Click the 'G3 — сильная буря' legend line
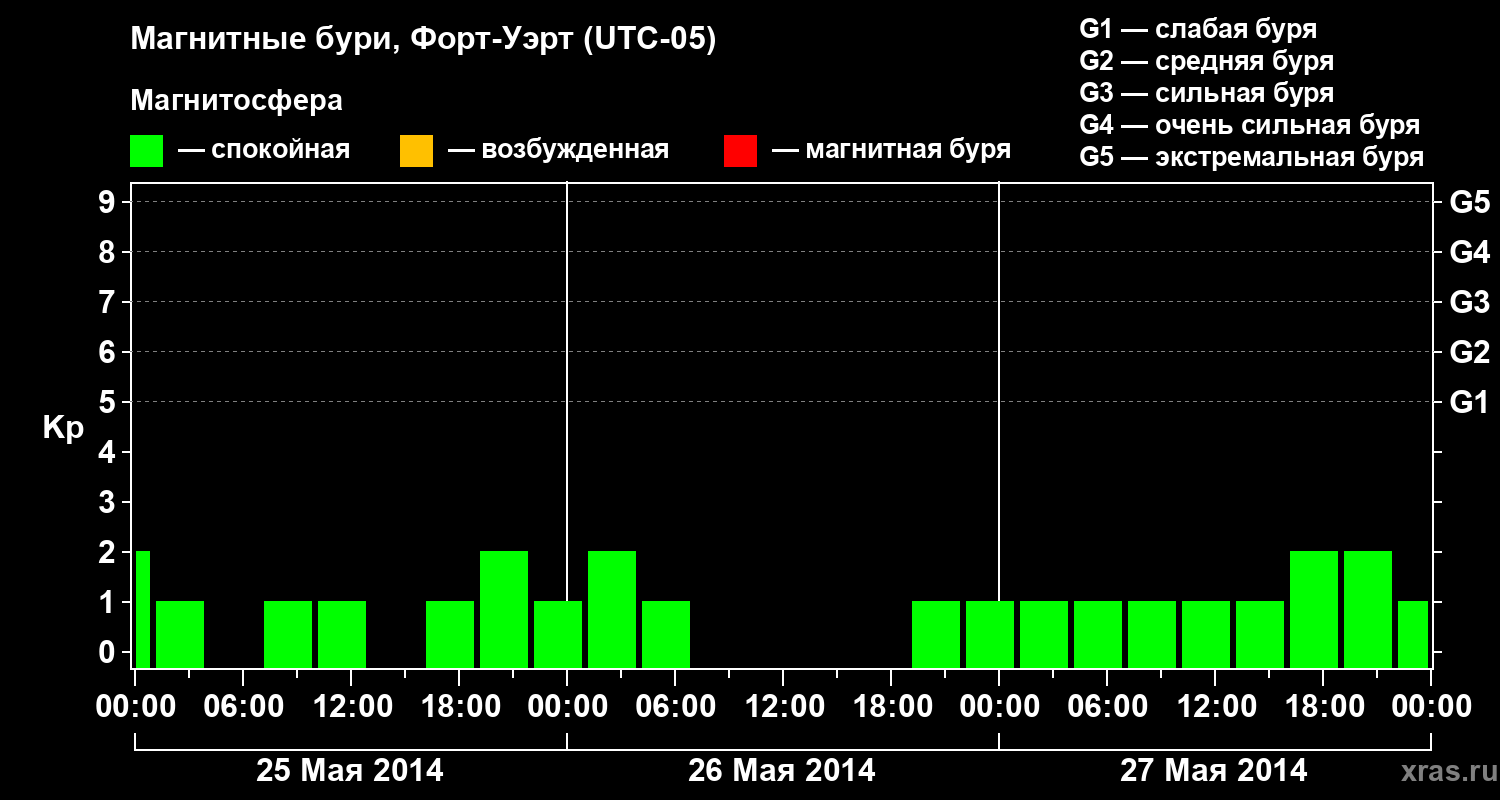Screen dimensions: 1500x800 [1207, 93]
